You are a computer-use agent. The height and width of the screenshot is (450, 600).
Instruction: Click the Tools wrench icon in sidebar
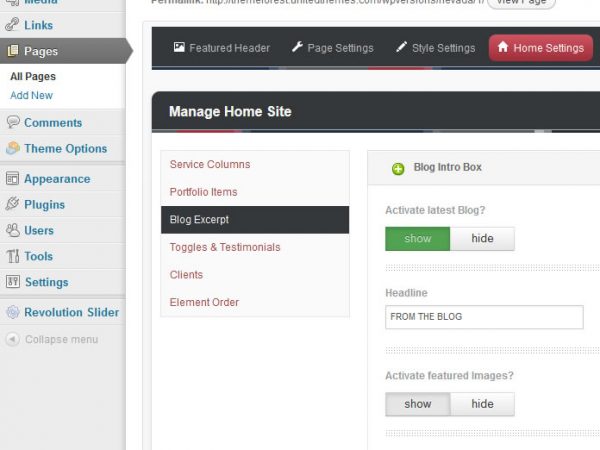click(x=13, y=256)
